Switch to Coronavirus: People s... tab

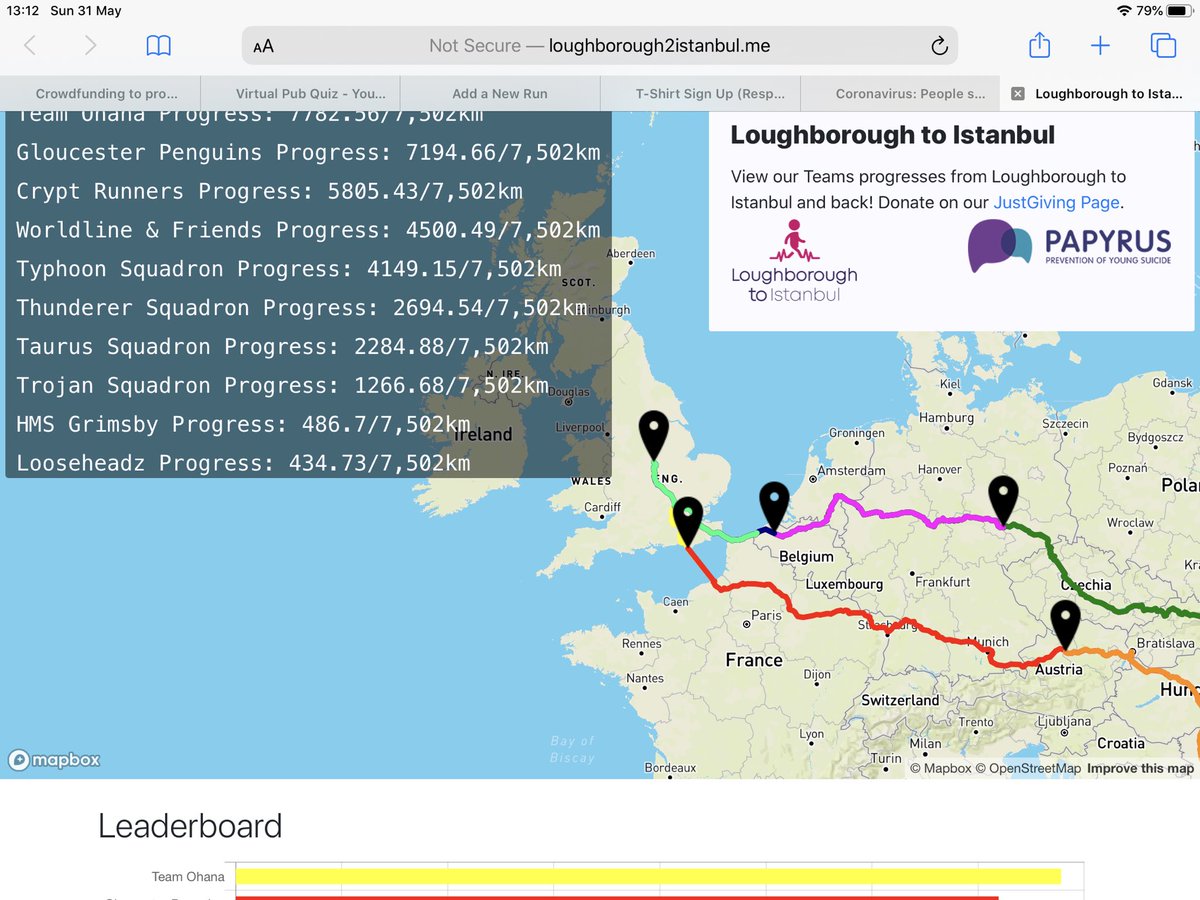[900, 94]
